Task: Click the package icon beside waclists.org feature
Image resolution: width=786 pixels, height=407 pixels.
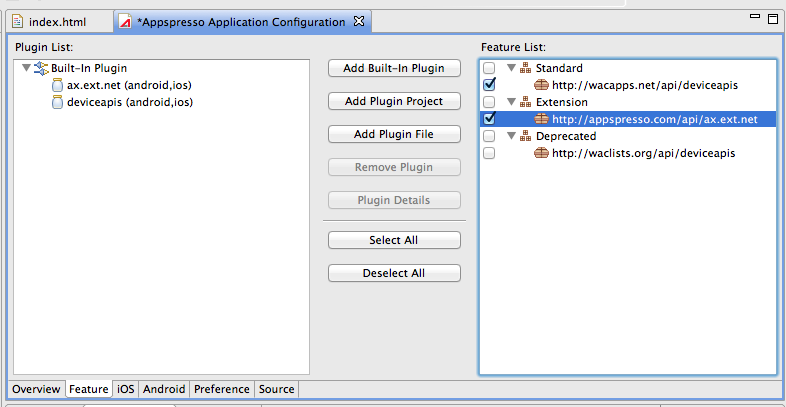Action: click(x=541, y=153)
